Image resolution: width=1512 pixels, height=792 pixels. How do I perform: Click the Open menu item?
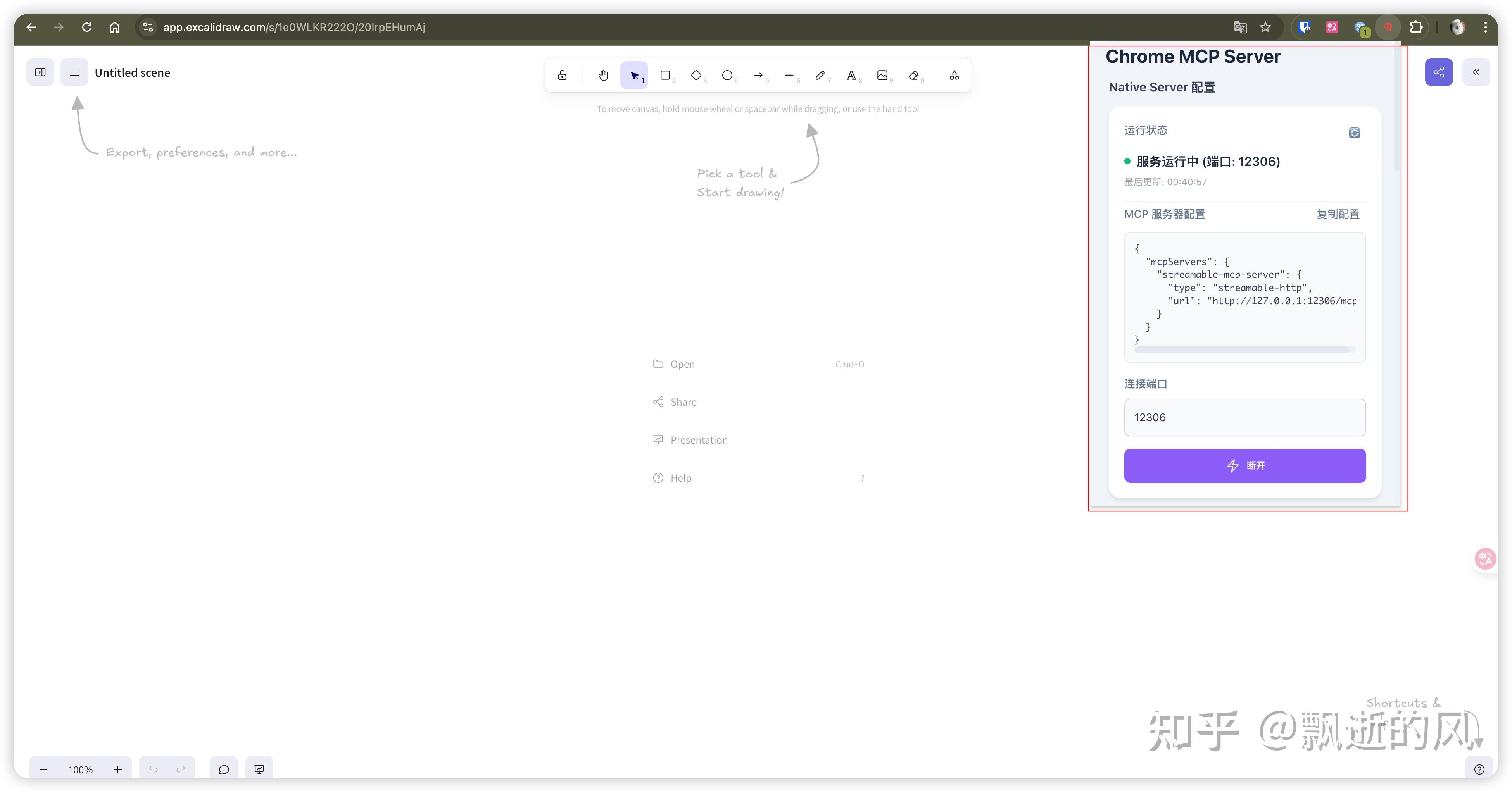coord(682,364)
